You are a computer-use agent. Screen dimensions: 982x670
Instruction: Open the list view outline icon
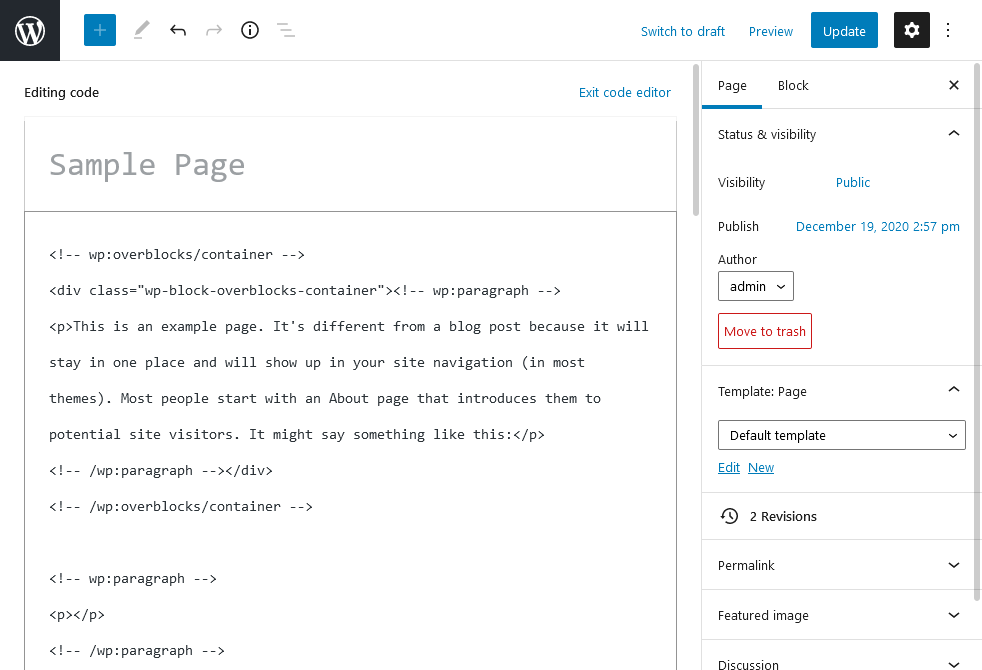pyautogui.click(x=286, y=30)
